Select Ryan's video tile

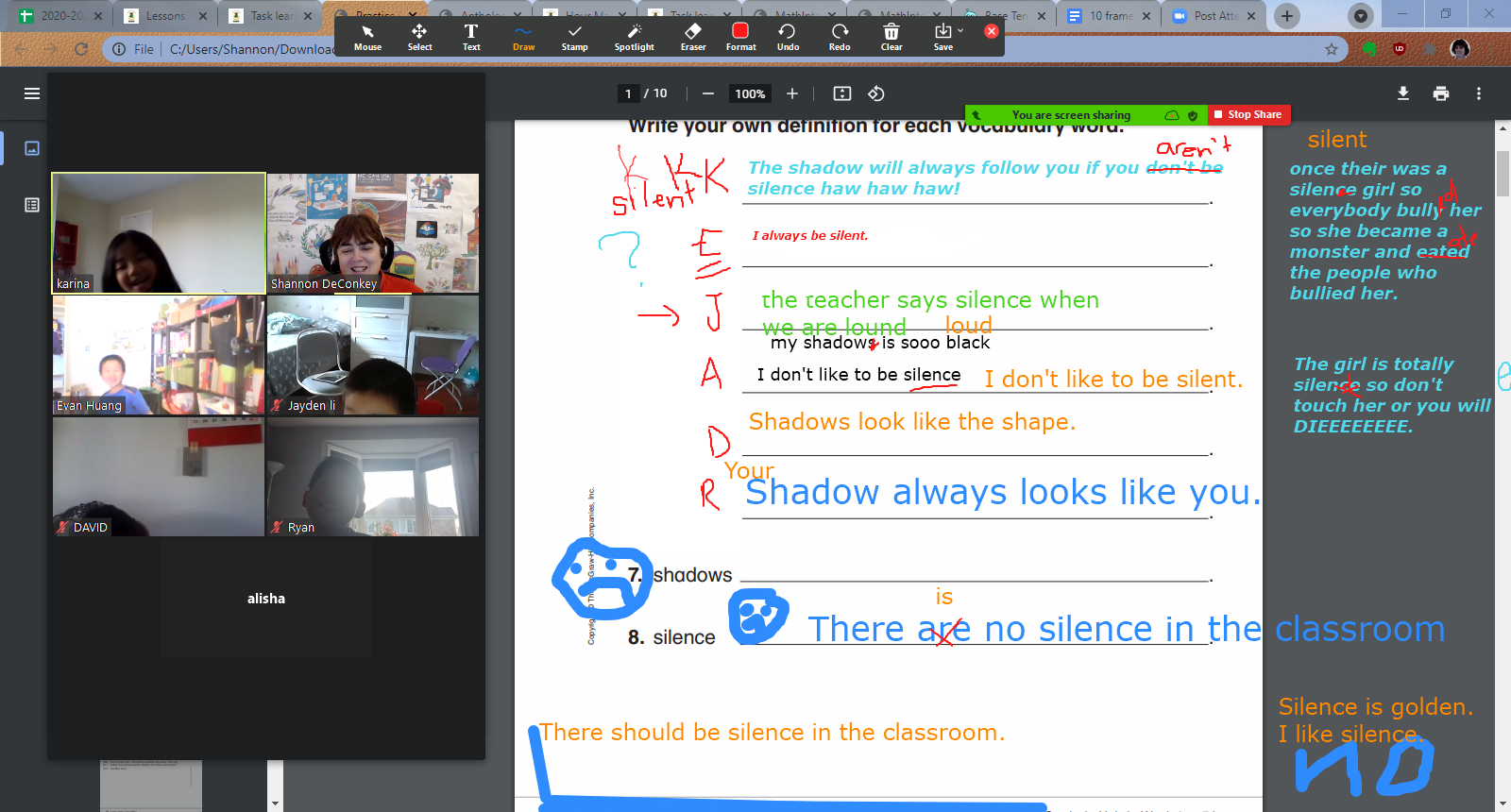click(x=373, y=477)
